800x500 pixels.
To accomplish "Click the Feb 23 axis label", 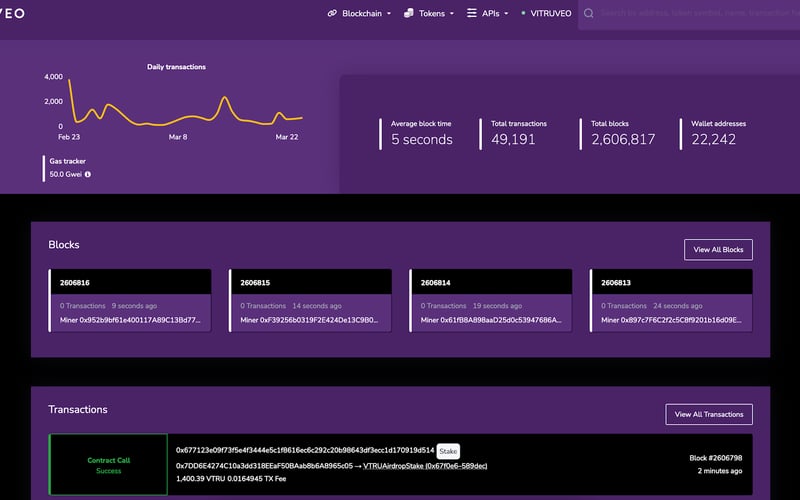I will coord(69,137).
